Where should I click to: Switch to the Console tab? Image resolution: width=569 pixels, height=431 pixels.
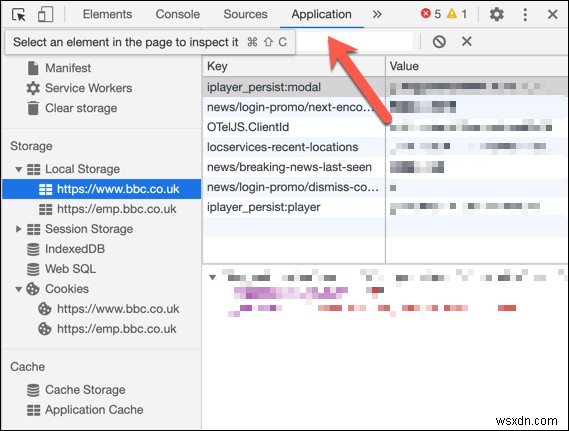pyautogui.click(x=178, y=14)
